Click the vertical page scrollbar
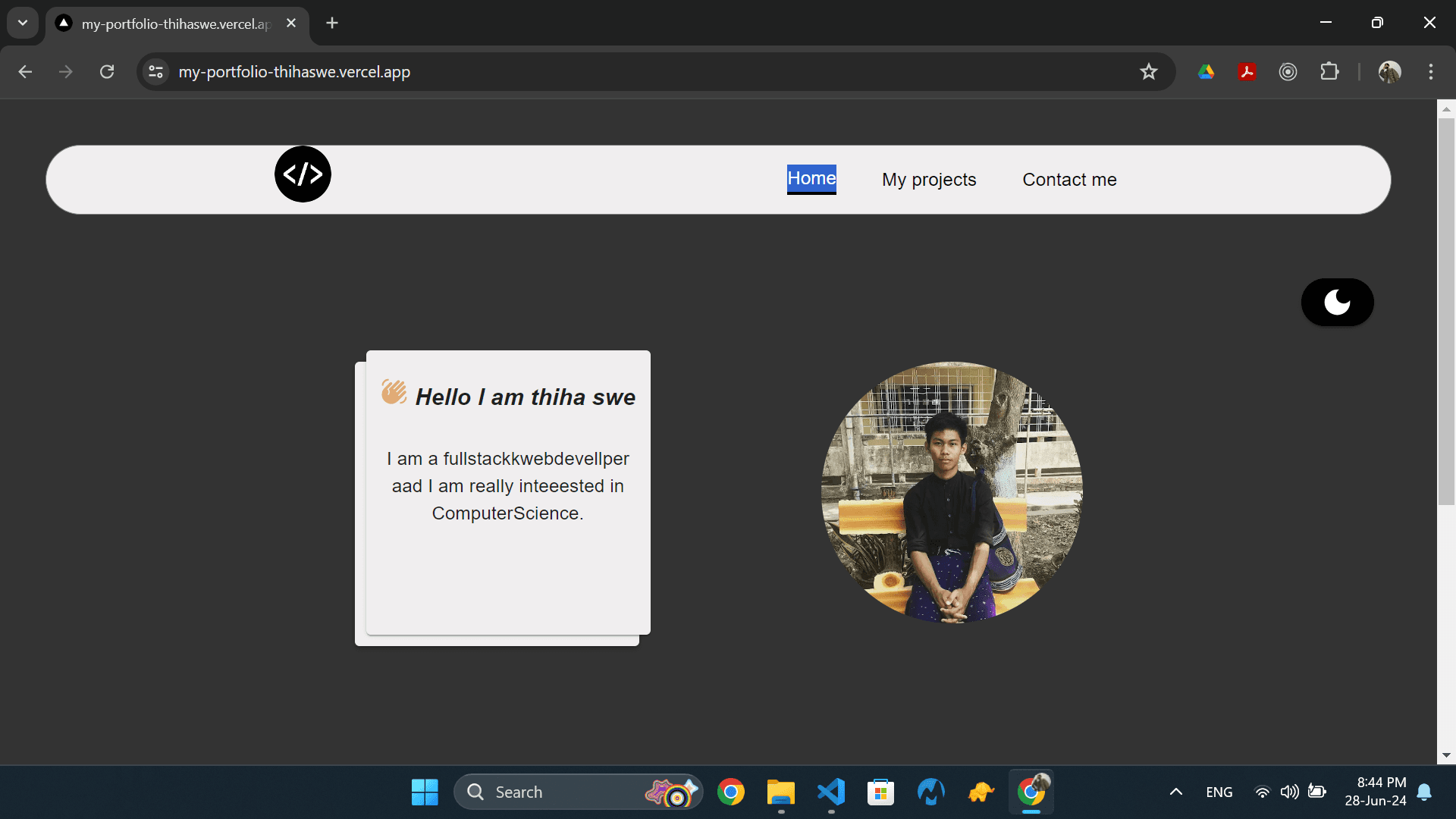Screen dimensions: 1456x819 pyautogui.click(x=1446, y=311)
